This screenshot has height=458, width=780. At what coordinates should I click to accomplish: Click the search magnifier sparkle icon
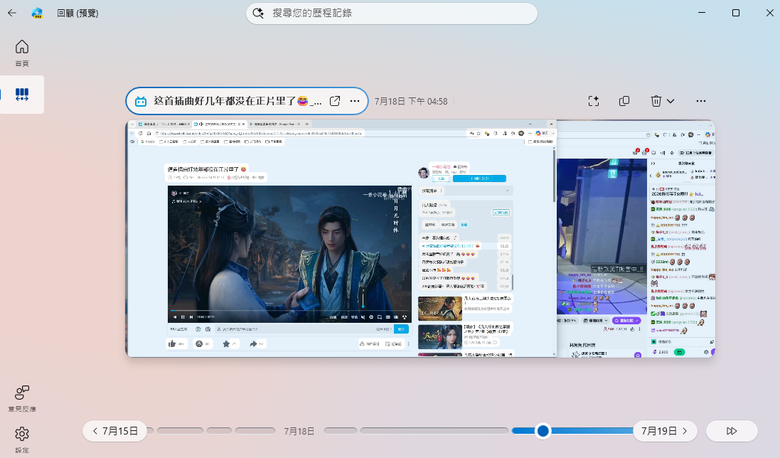(258, 13)
